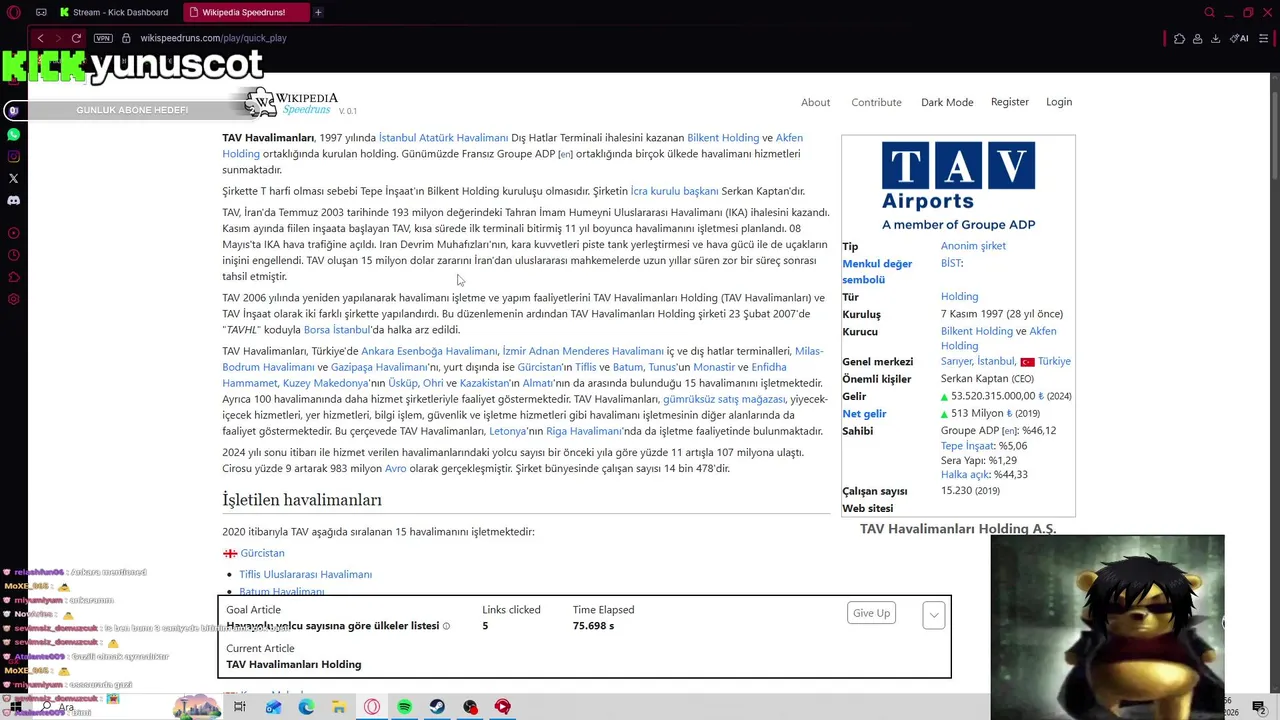This screenshot has width=1280, height=720.
Task: Open sidebar settings gear icon
Action: coord(13,299)
